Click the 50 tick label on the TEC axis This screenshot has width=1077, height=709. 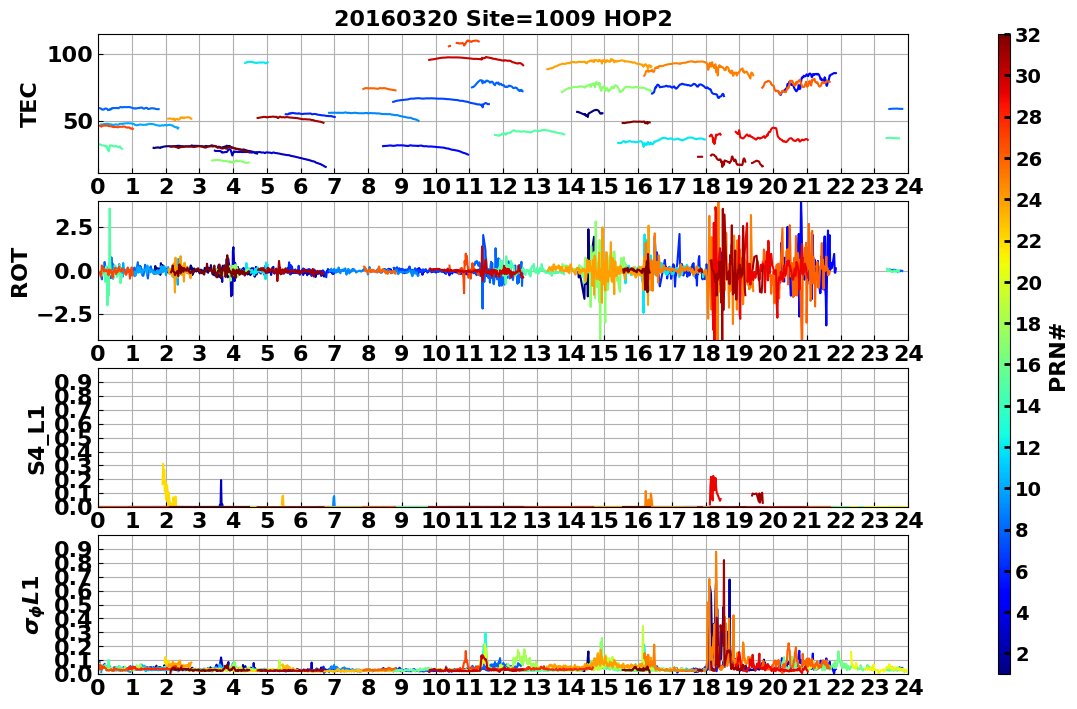(77, 122)
